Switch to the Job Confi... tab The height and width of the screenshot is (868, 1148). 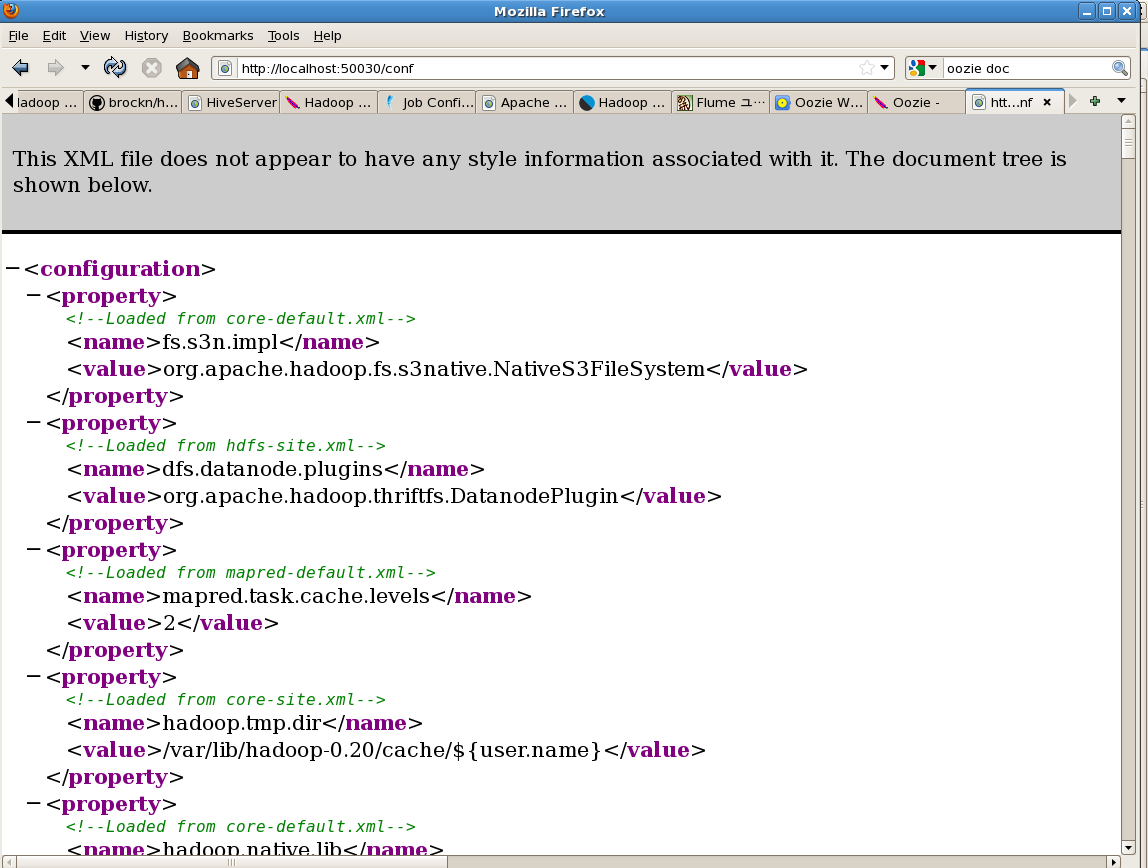(428, 102)
